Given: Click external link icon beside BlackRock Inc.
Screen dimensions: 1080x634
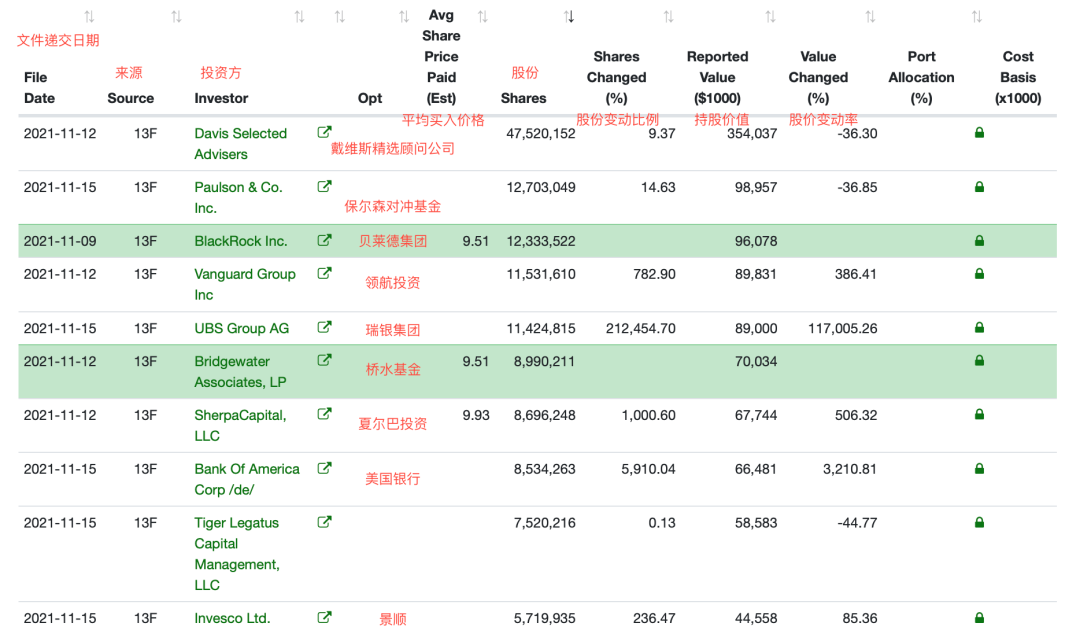Looking at the screenshot, I should [324, 240].
